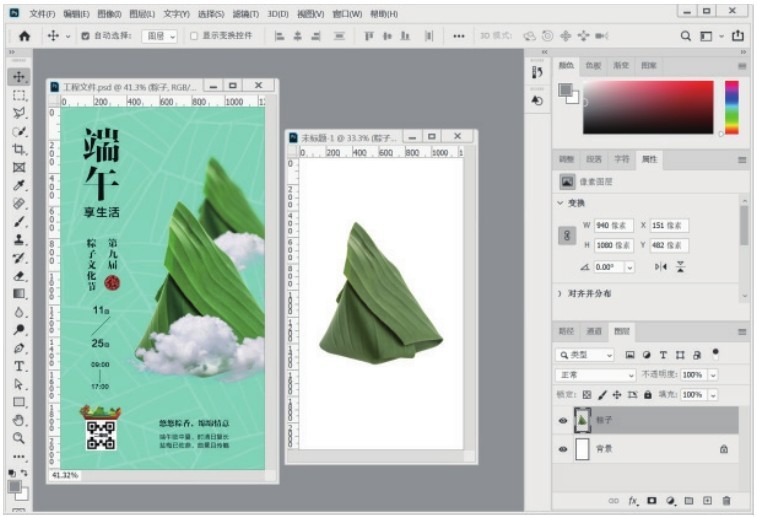Open the auto-select 图层 dropdown

coord(158,35)
